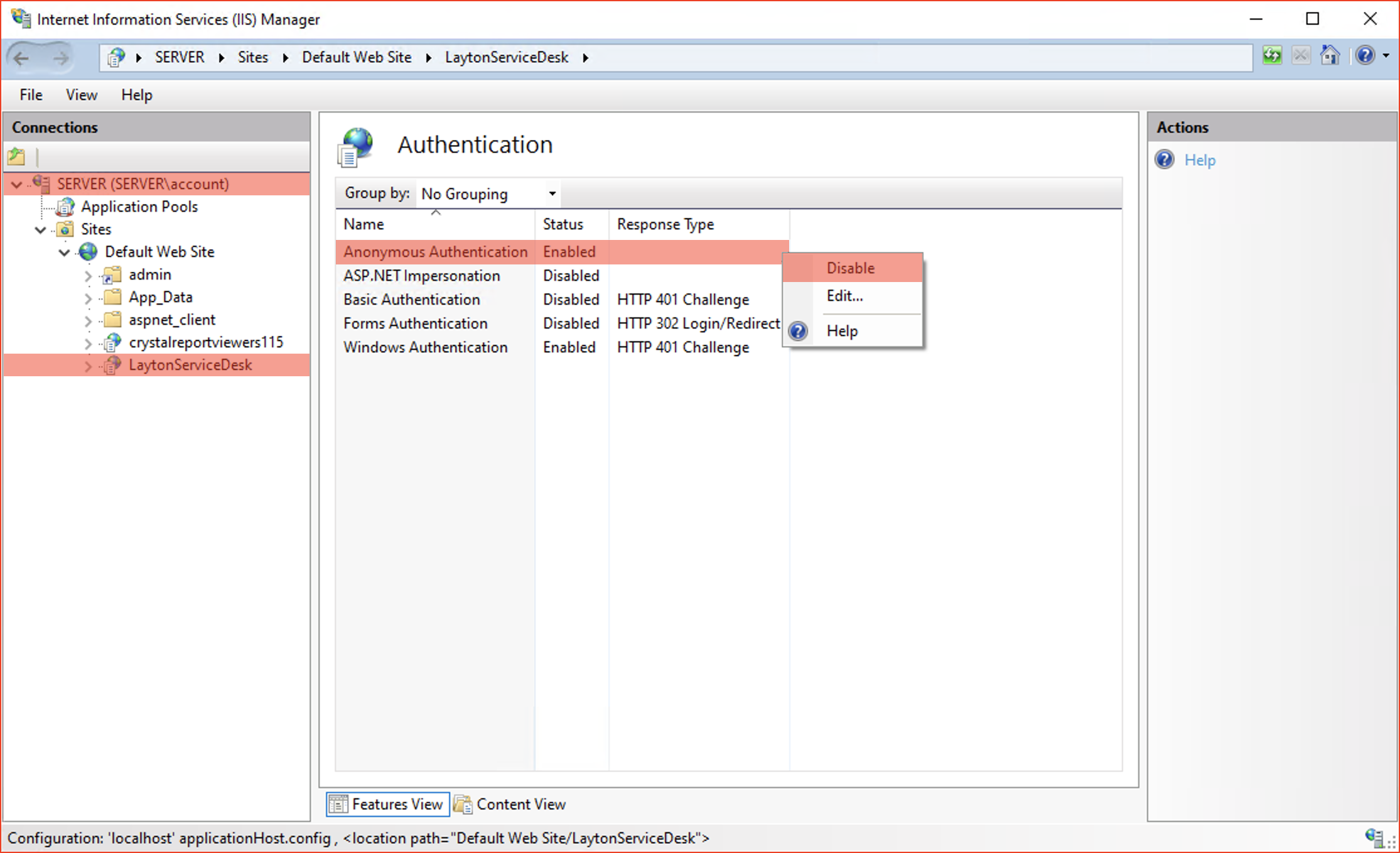
Task: Click the Help link in Actions pane
Action: [1200, 160]
